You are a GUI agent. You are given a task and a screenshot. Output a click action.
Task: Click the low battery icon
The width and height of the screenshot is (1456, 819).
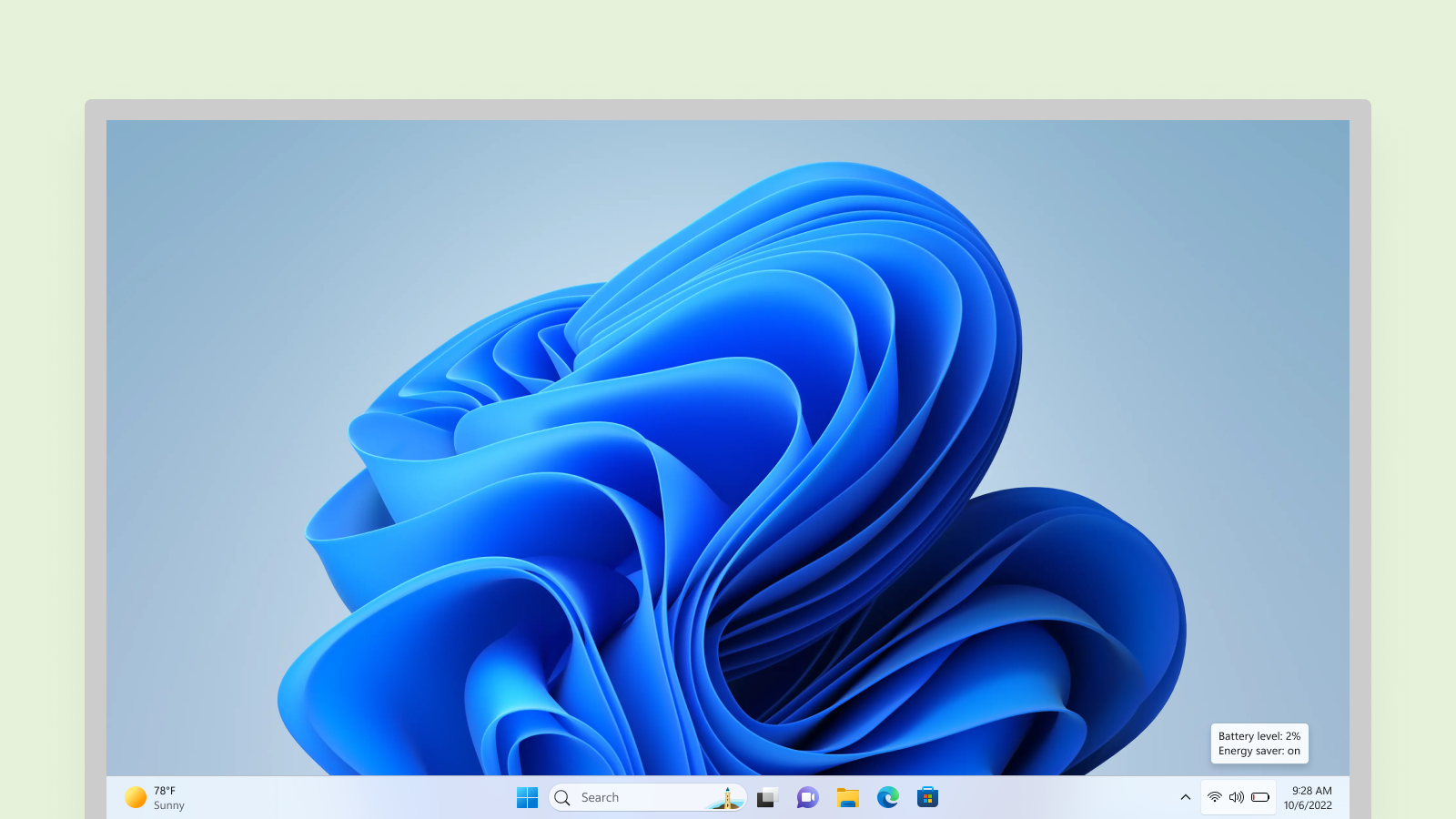click(1259, 797)
